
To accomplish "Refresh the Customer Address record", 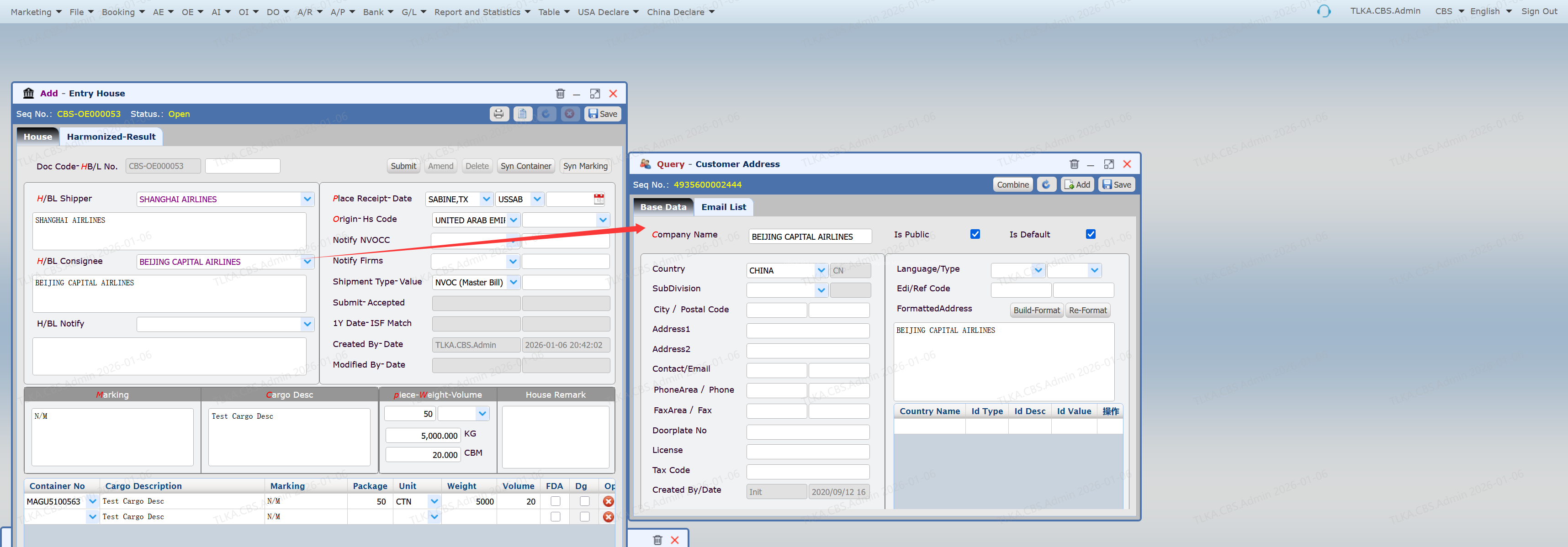I will pyautogui.click(x=1046, y=184).
